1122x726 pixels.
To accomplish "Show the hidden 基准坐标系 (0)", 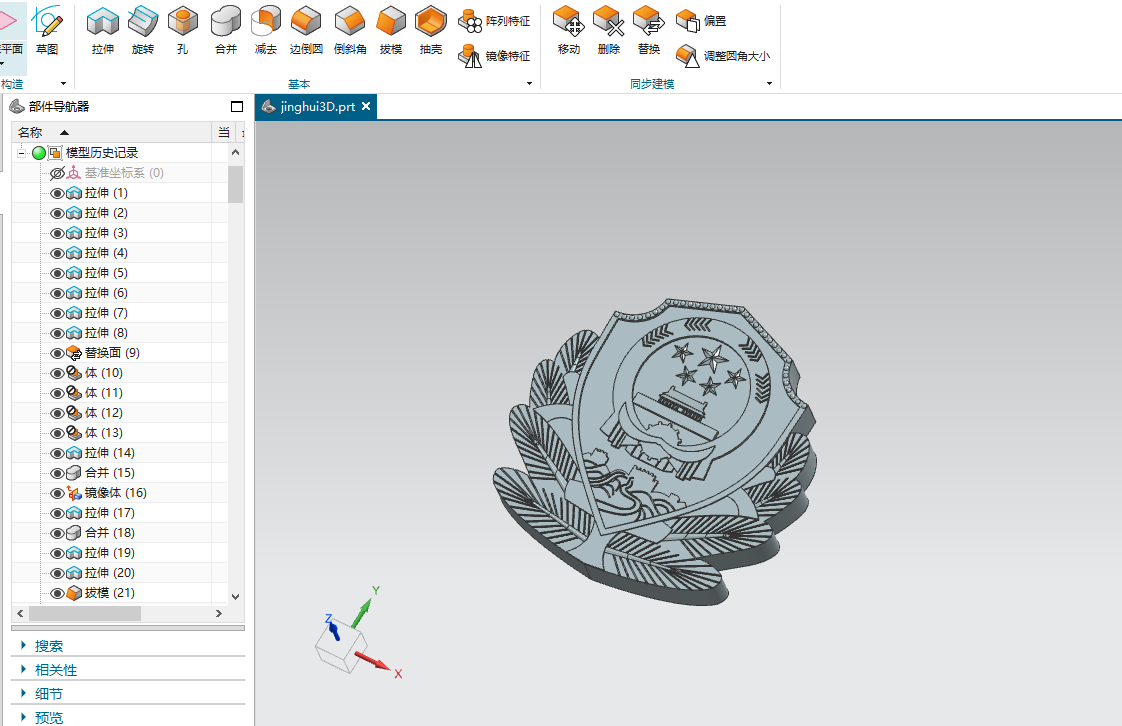I will [x=57, y=173].
